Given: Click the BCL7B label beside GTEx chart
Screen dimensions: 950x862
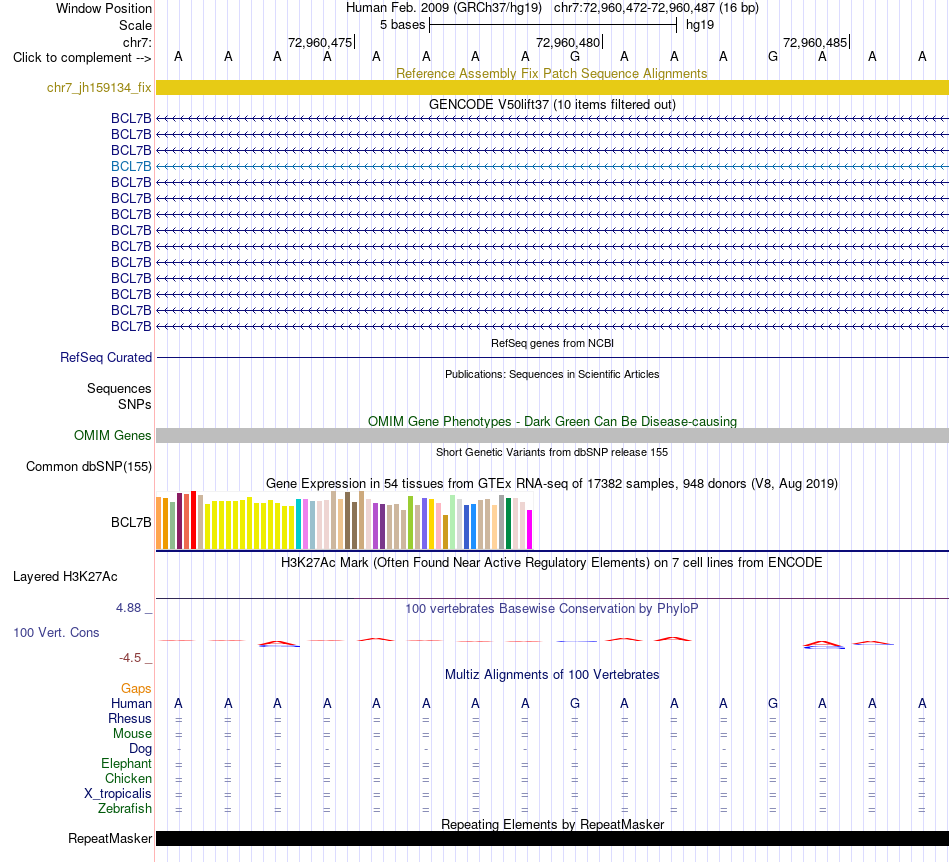Looking at the screenshot, I should [131, 522].
